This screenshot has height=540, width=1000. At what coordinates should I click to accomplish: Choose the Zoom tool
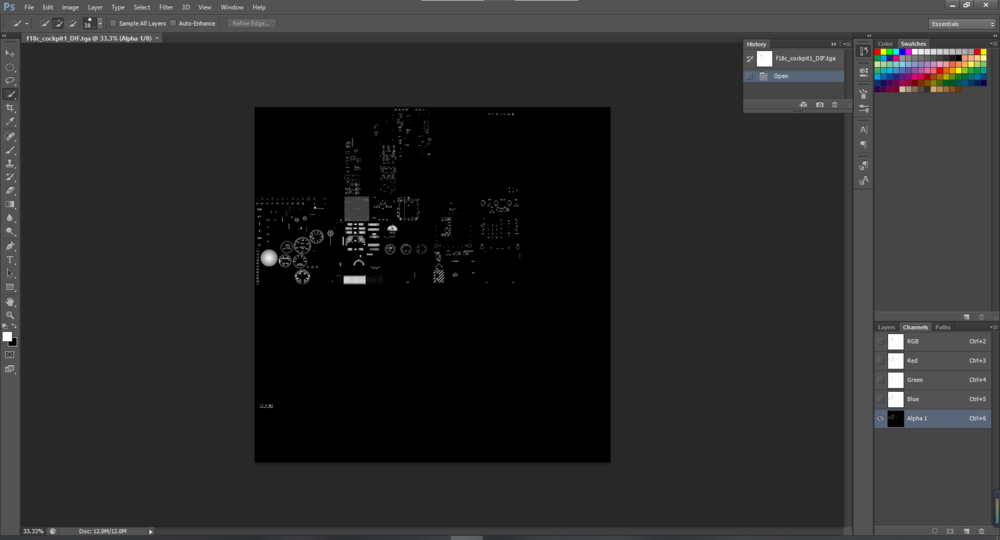pos(10,315)
